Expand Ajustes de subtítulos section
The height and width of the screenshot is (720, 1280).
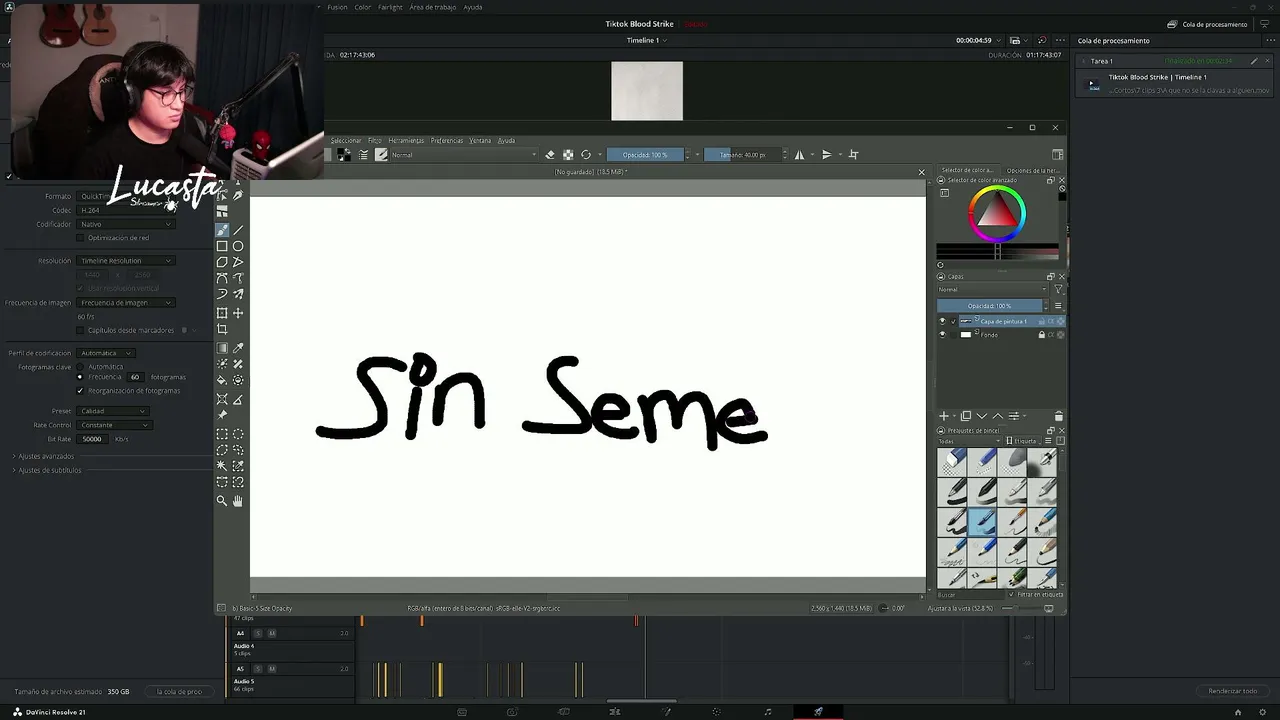click(48, 470)
